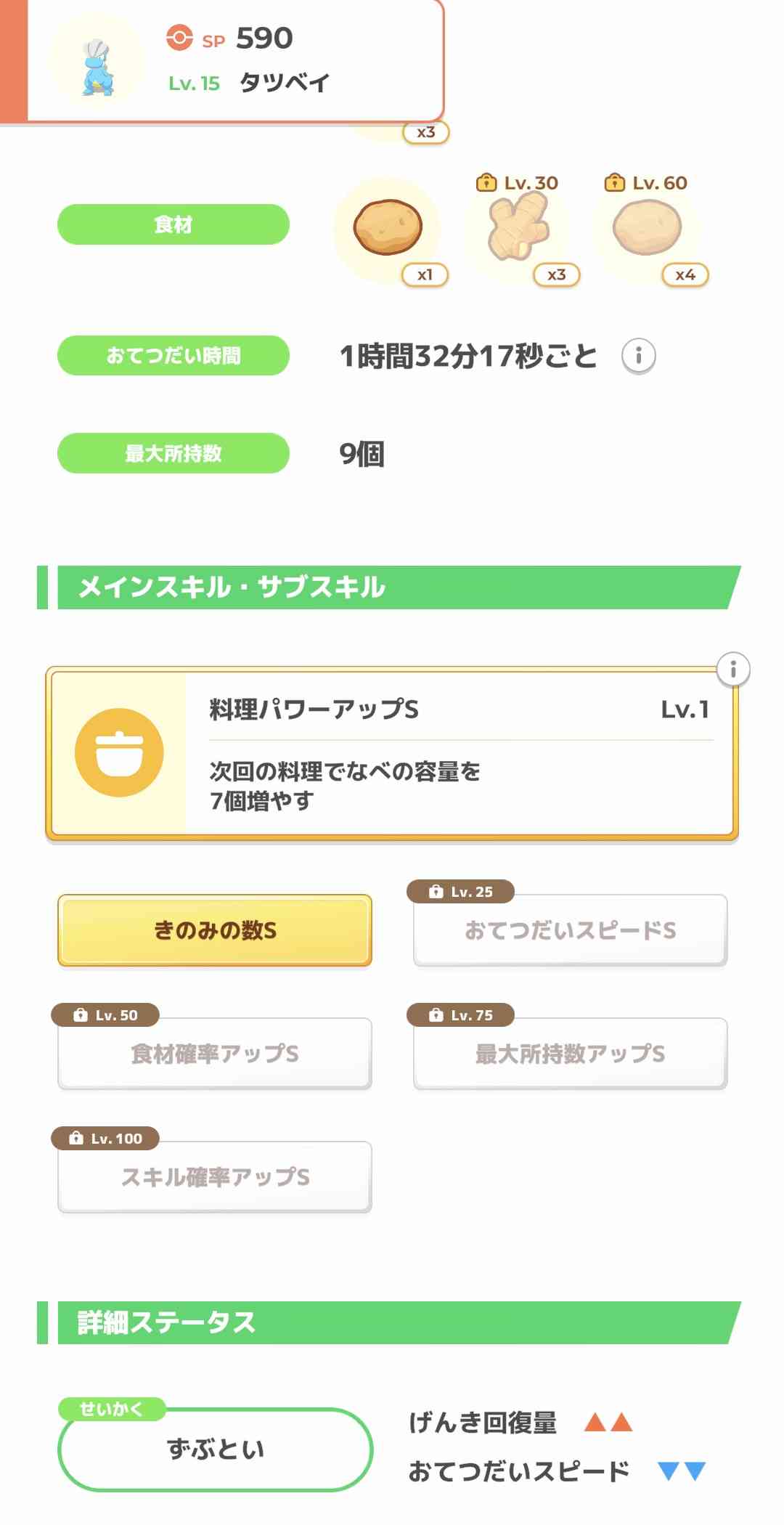Tap the cooking pot skill icon

coord(119,752)
